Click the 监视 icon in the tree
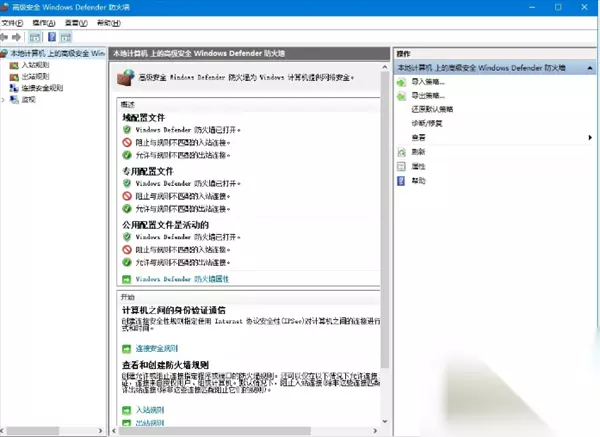 click(x=14, y=99)
